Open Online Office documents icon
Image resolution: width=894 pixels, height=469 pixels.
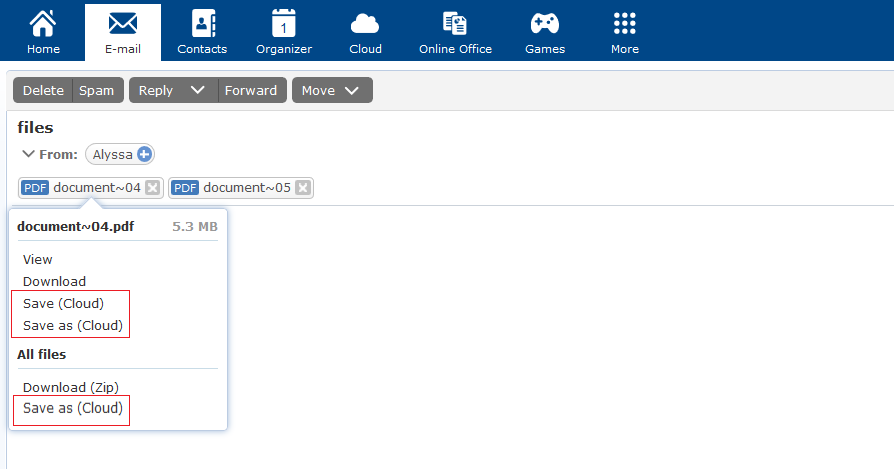pos(455,23)
